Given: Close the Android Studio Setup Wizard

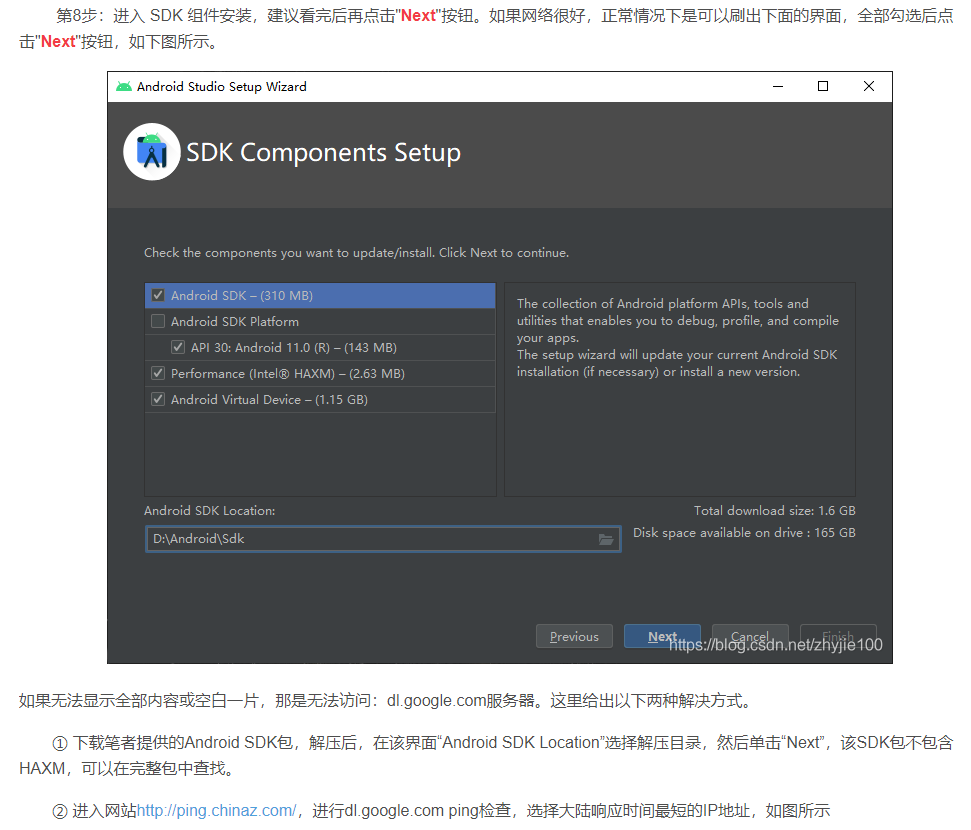Looking at the screenshot, I should pos(869,87).
